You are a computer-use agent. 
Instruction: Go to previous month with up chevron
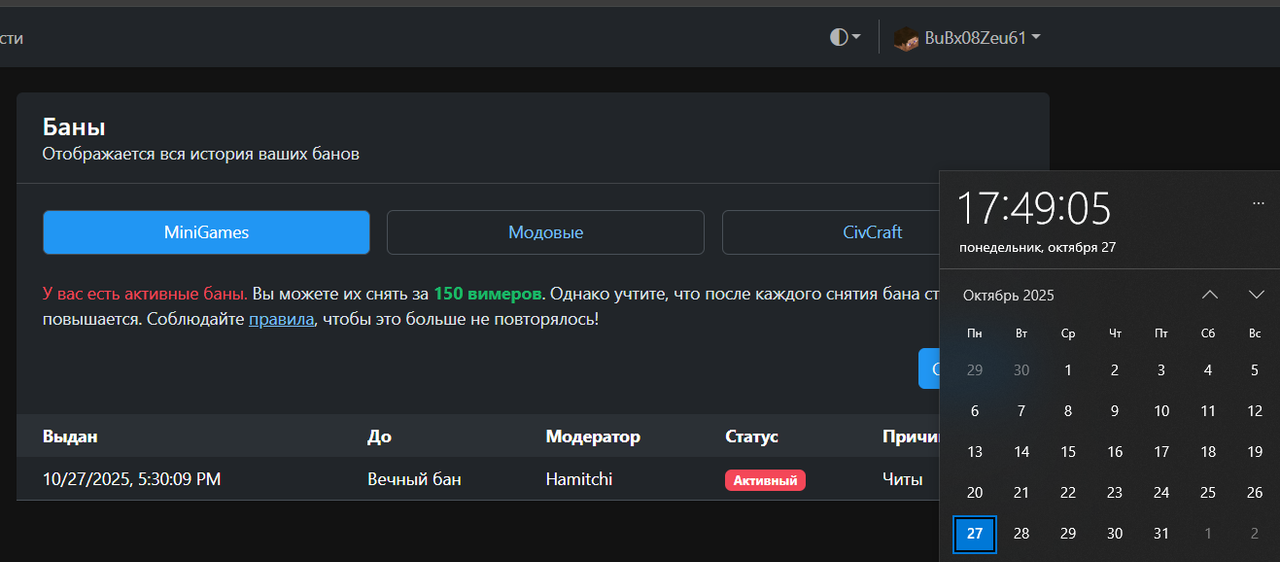[x=1210, y=294]
